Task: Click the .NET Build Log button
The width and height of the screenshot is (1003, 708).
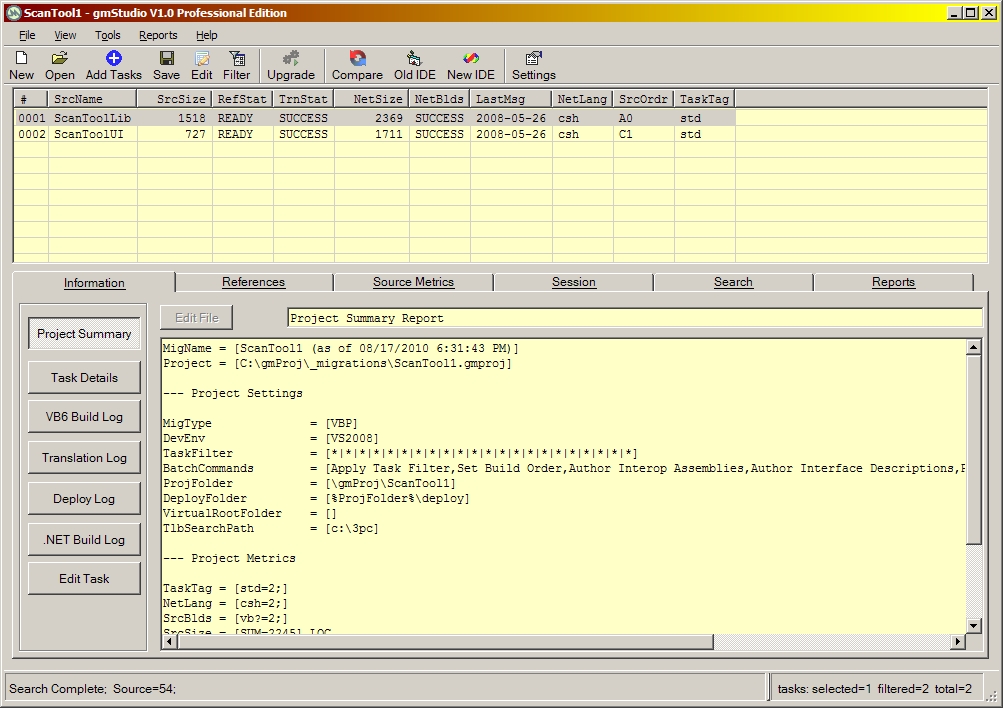Action: pyautogui.click(x=84, y=540)
